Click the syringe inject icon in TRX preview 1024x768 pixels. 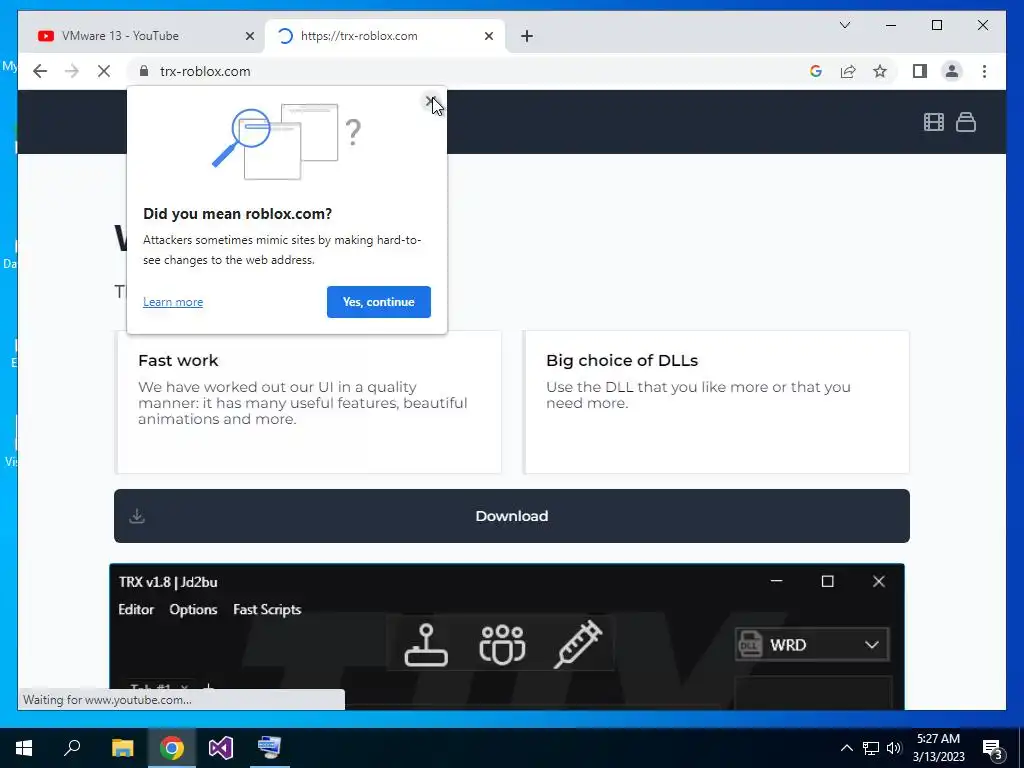tap(578, 645)
